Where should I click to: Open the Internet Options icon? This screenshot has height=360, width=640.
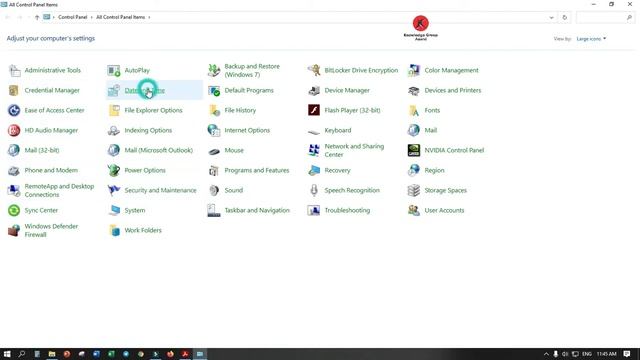[214, 130]
